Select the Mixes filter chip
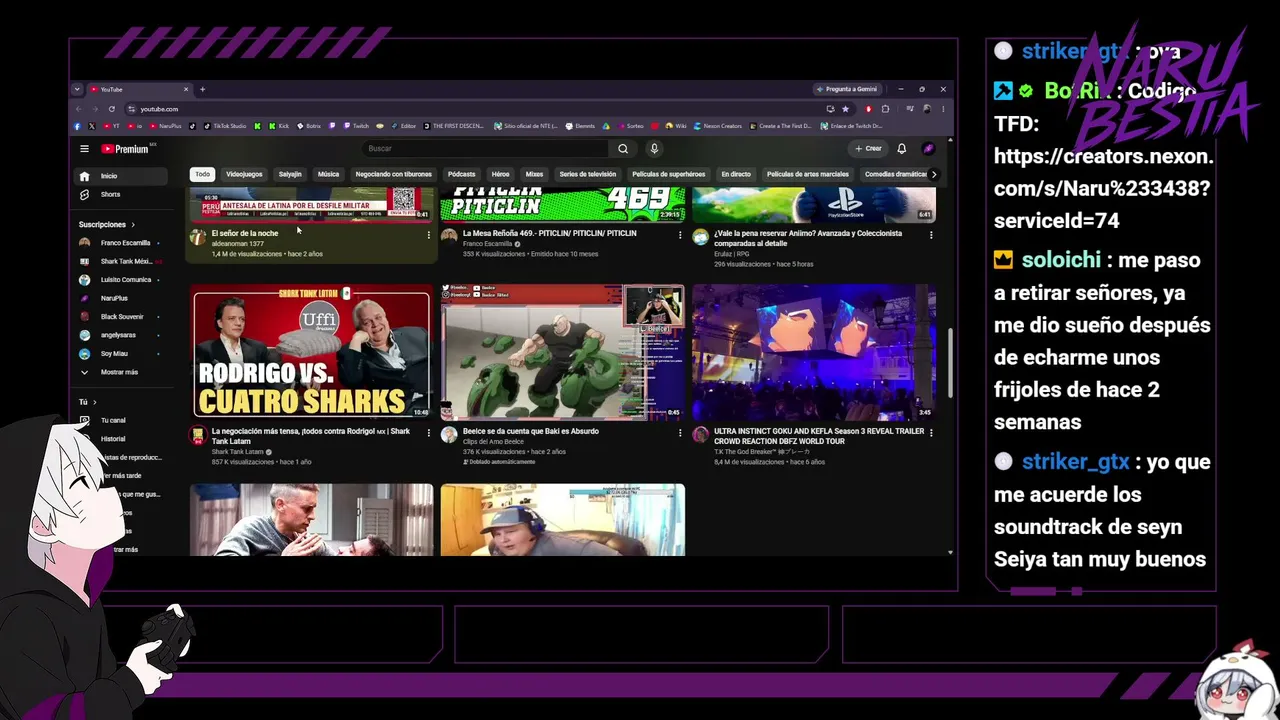 535,174
